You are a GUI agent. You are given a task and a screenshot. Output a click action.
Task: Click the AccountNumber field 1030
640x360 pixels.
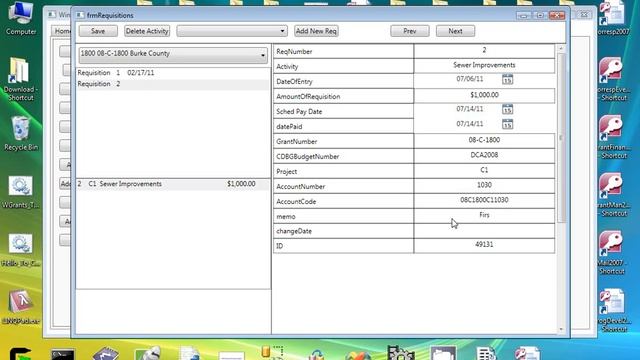484,185
